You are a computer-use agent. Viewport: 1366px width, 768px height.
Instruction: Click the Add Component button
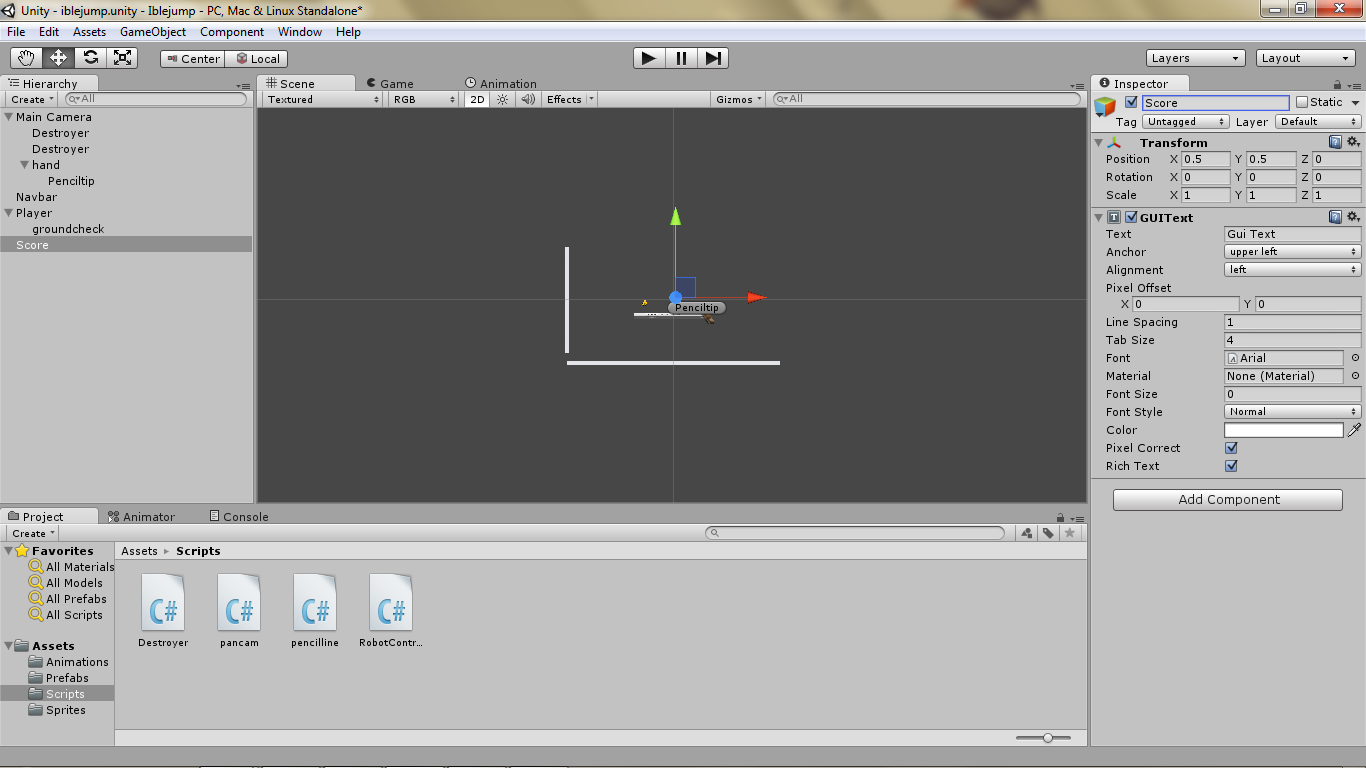pos(1228,500)
